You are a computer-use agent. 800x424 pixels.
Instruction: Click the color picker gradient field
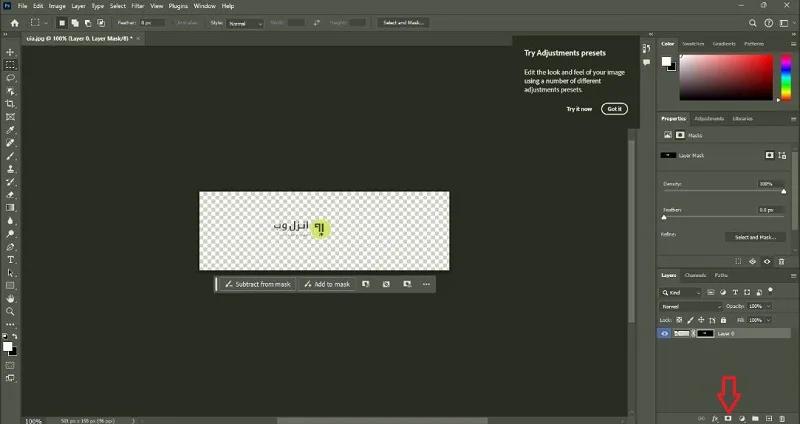pyautogui.click(x=726, y=77)
